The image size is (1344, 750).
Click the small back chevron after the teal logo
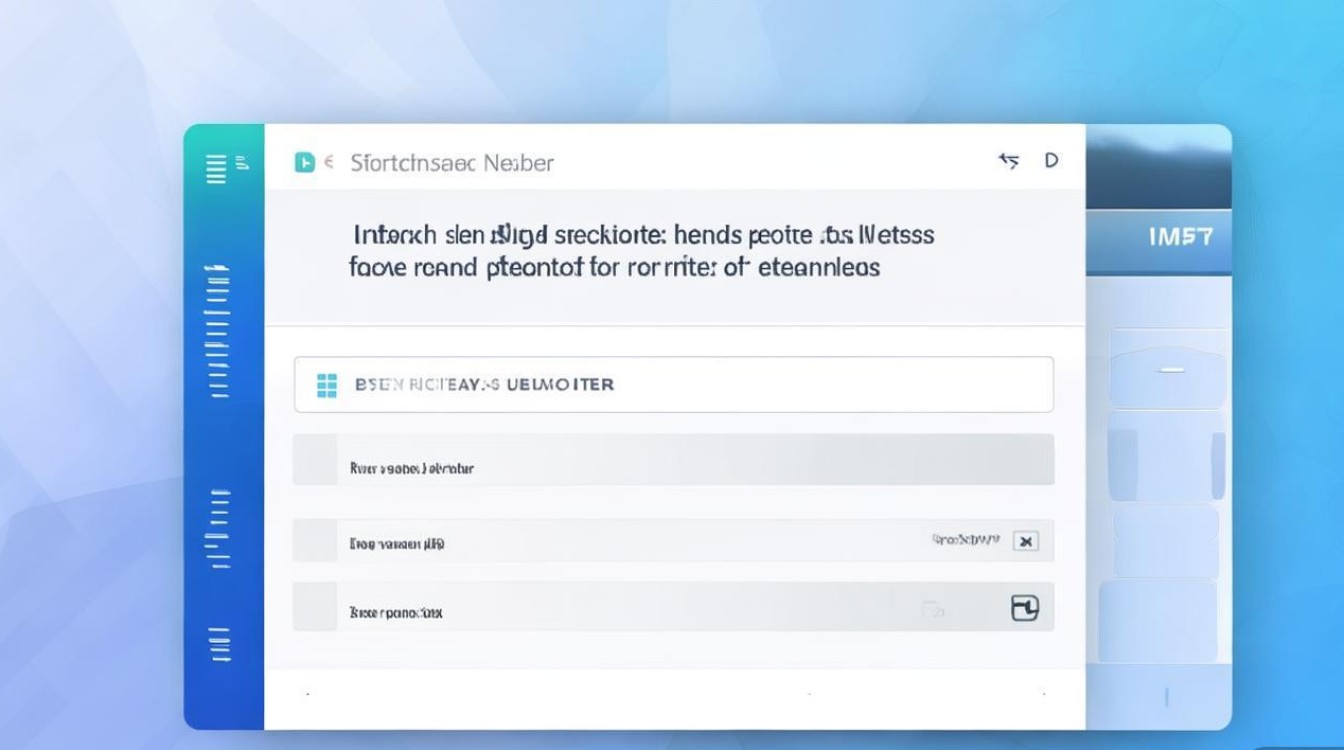coord(329,162)
